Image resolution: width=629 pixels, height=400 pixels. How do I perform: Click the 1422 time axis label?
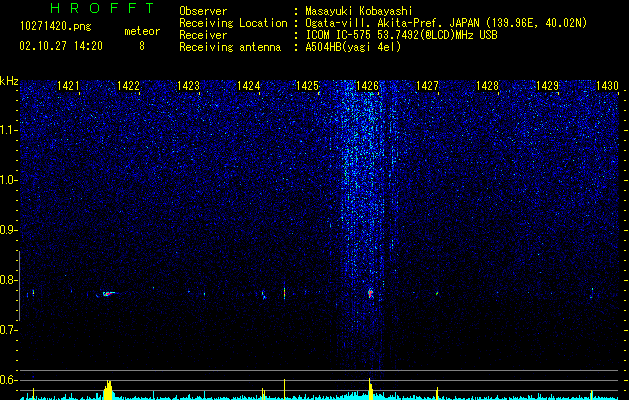pos(128,86)
